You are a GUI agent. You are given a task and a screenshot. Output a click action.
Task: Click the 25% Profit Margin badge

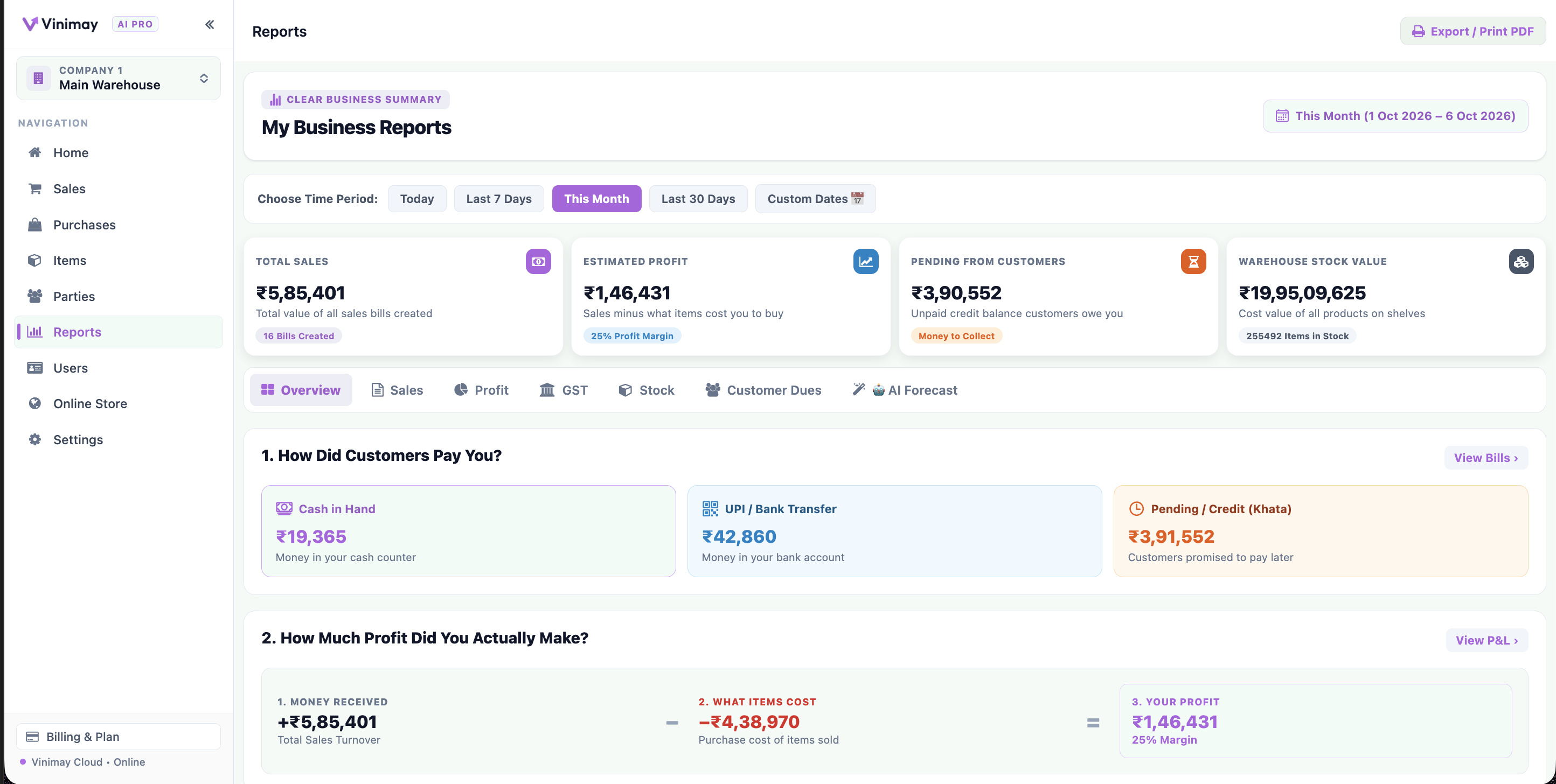pyautogui.click(x=632, y=335)
